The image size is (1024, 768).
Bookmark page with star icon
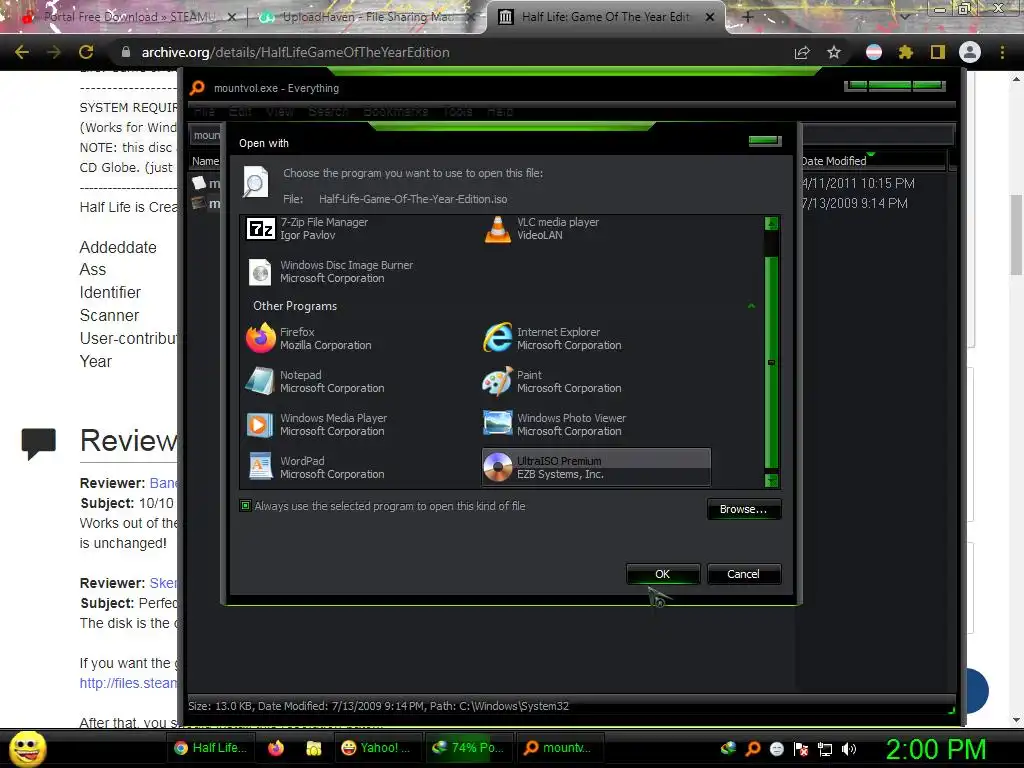tap(834, 52)
